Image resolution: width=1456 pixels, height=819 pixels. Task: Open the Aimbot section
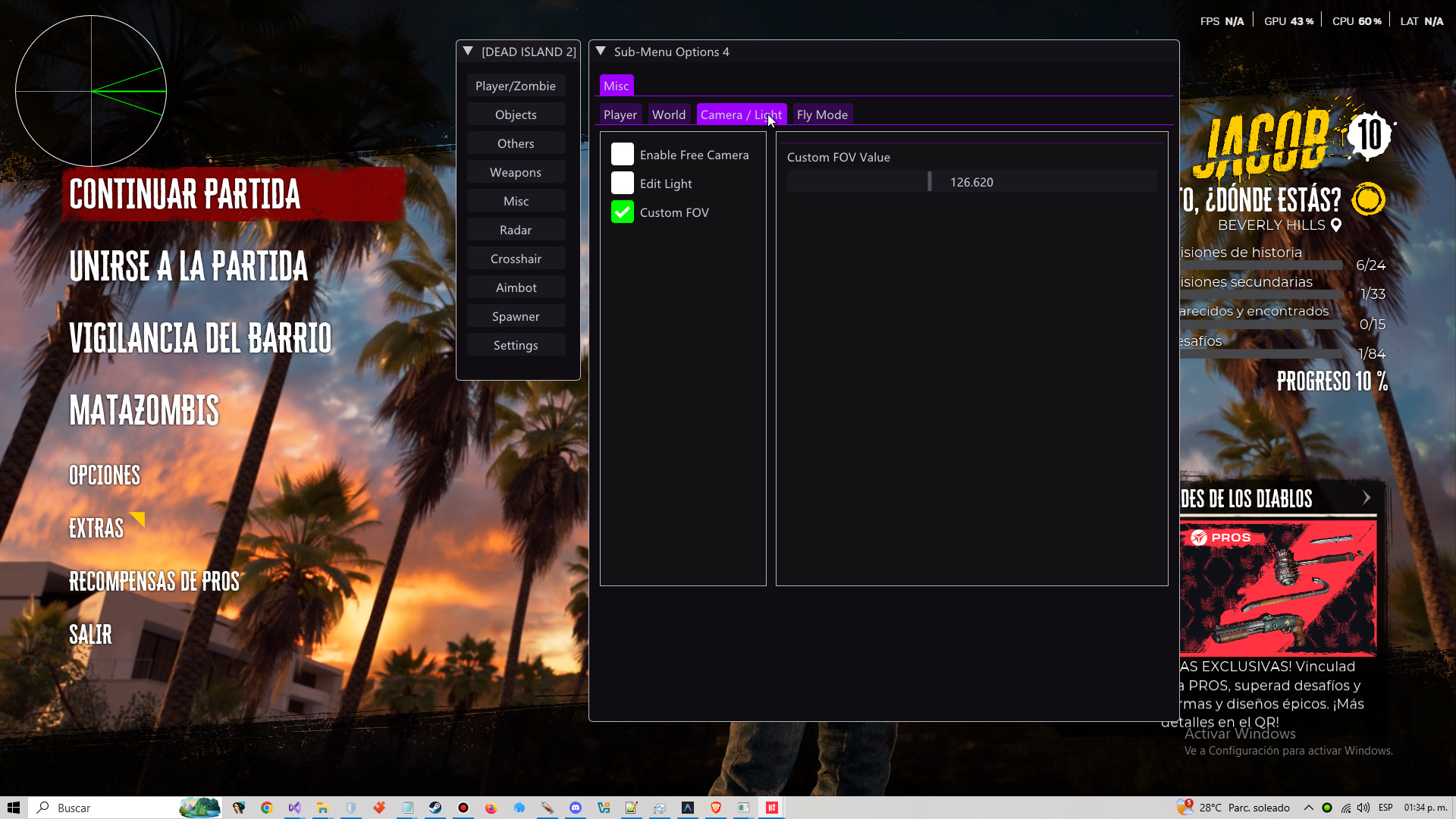coord(516,287)
